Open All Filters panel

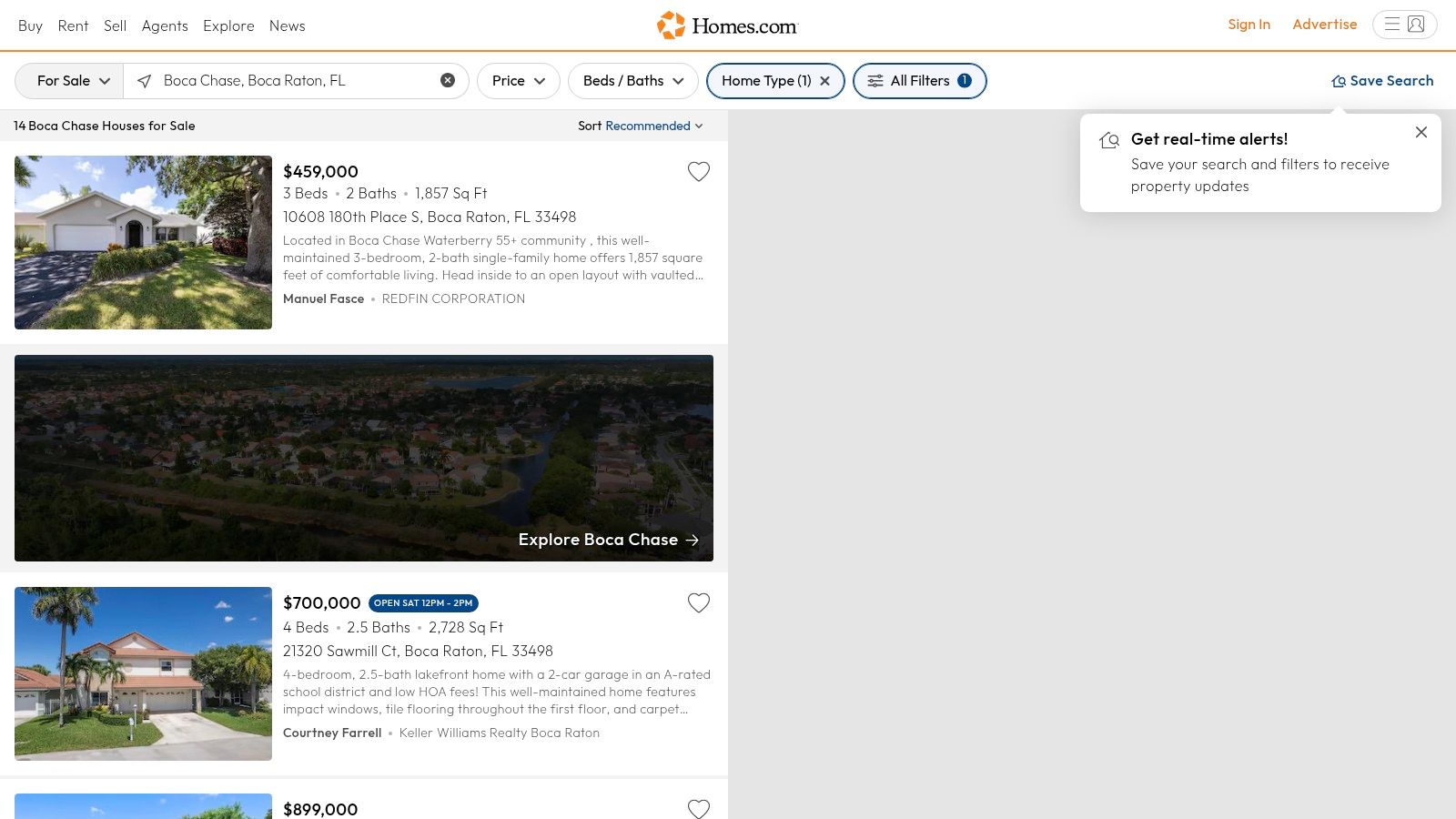click(x=919, y=81)
